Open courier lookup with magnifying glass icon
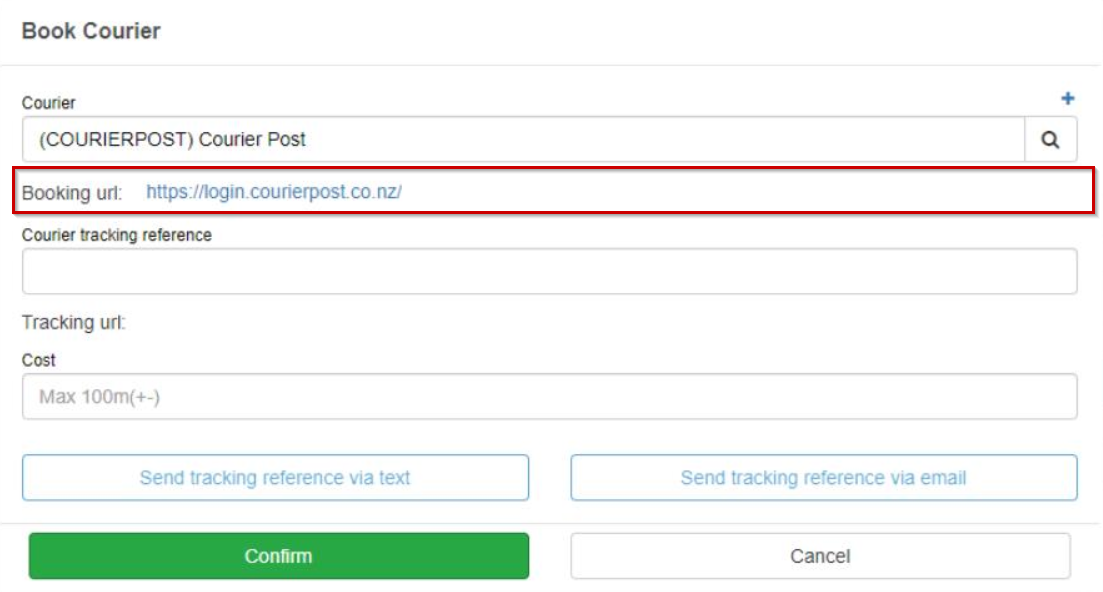Image resolution: width=1103 pixels, height=592 pixels. click(x=1050, y=139)
